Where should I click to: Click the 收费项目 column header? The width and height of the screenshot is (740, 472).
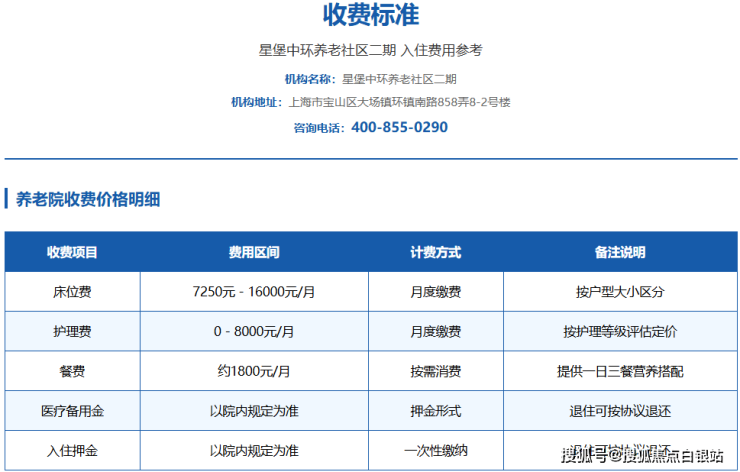[72, 253]
